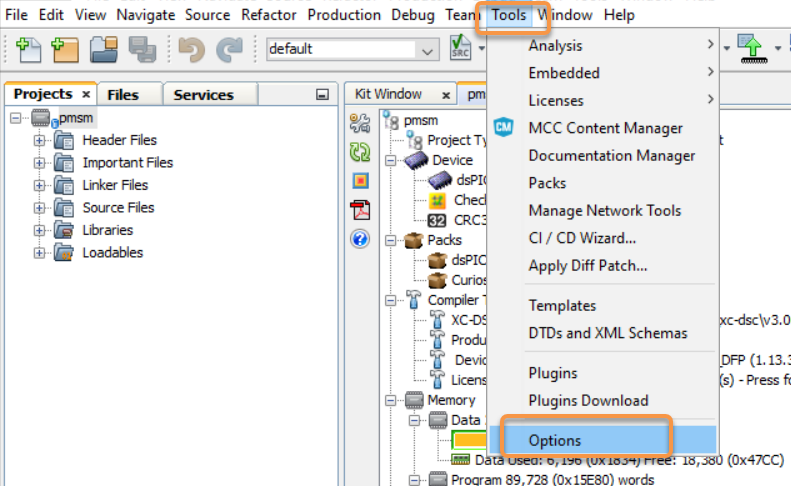This screenshot has width=791, height=486.
Task: Click the green refresh icon in Kit Window sidebar
Action: (x=360, y=152)
